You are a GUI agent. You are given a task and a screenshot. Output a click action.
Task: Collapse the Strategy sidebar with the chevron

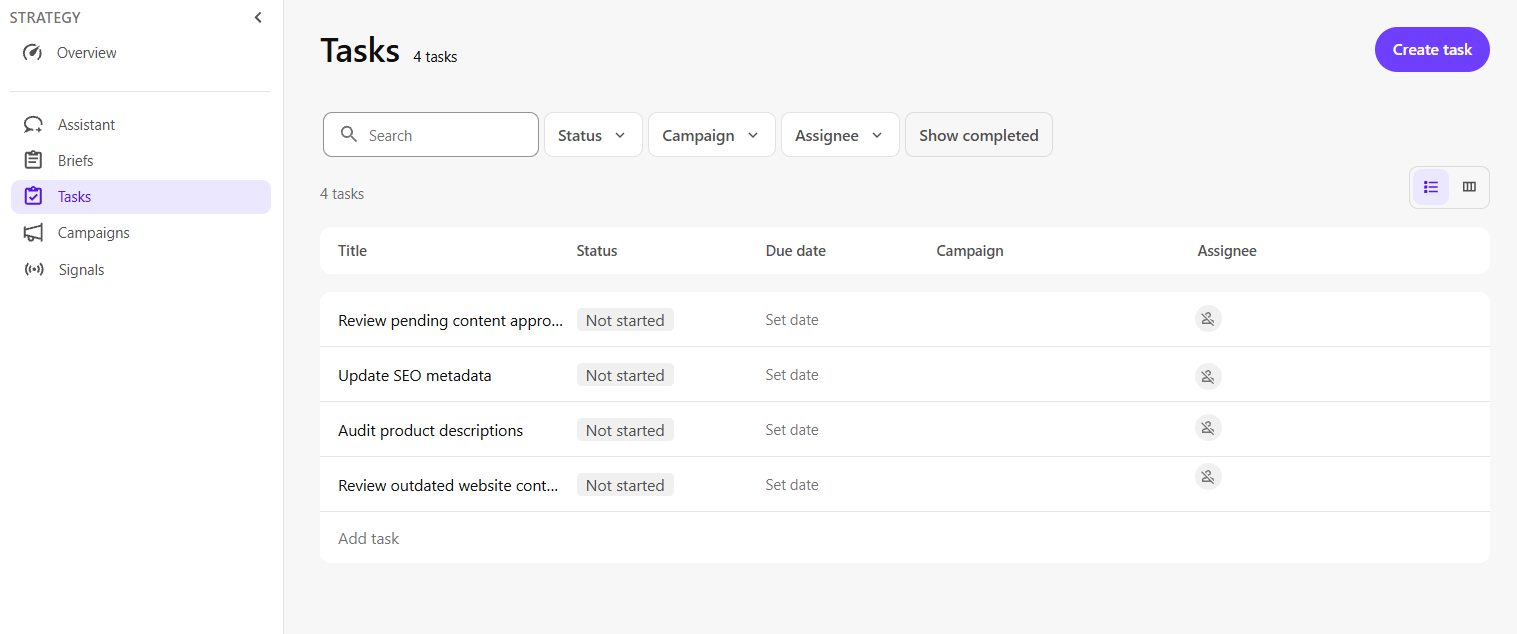258,17
